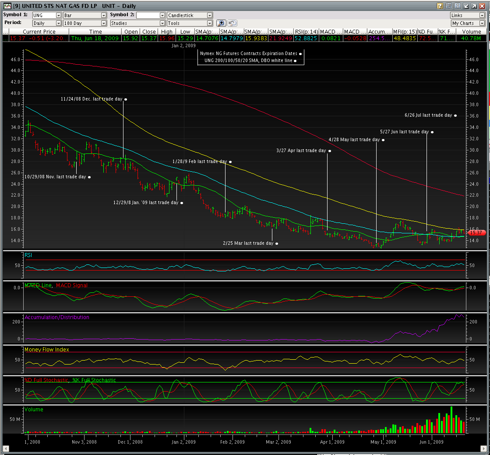This screenshot has height=455, width=490.
Task: Click the toolbar icon right of crosshair tool
Action: pos(232,23)
